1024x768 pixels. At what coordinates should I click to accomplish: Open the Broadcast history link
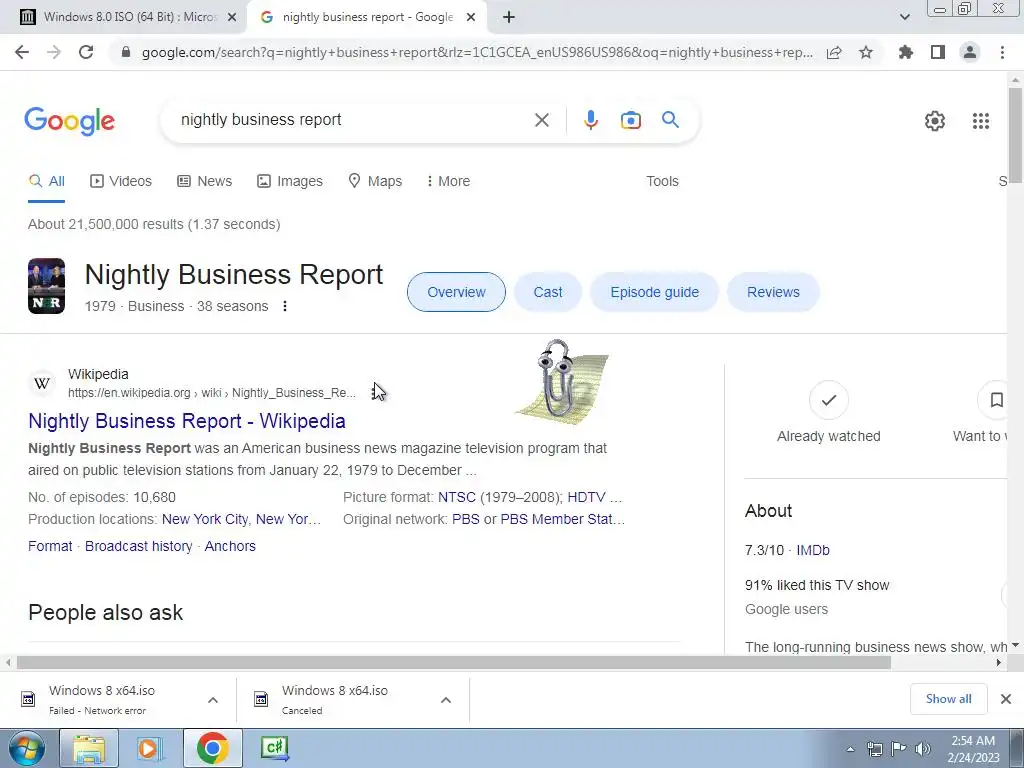[138, 546]
